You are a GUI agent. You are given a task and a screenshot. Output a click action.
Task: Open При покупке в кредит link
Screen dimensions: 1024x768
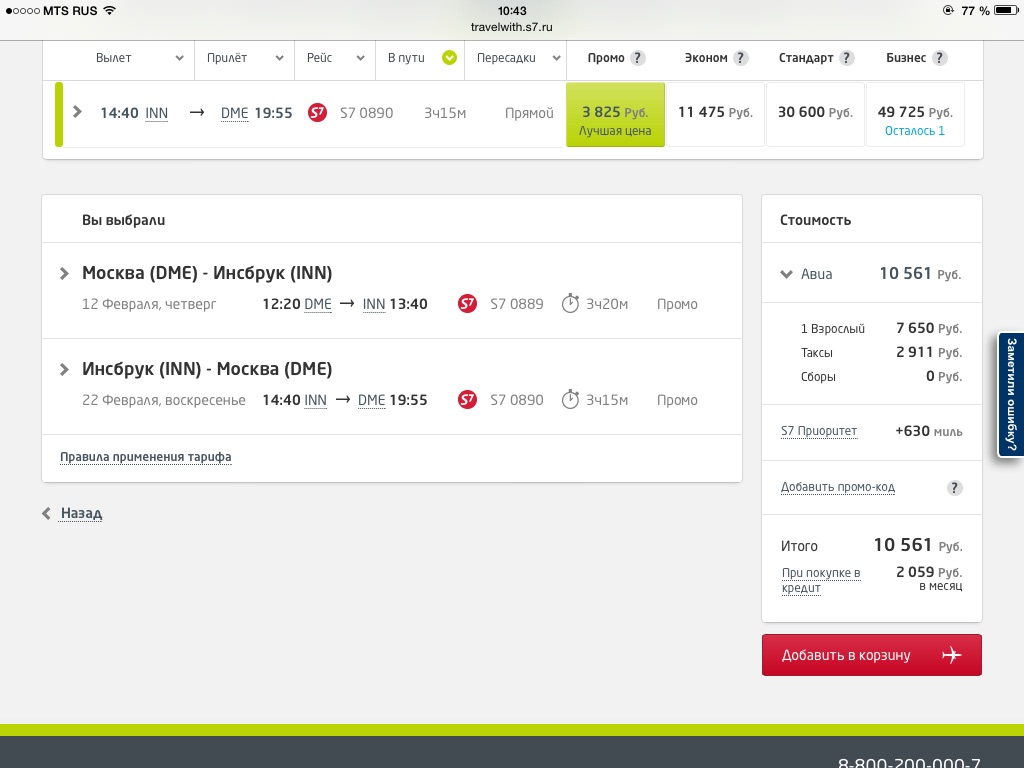coord(821,580)
